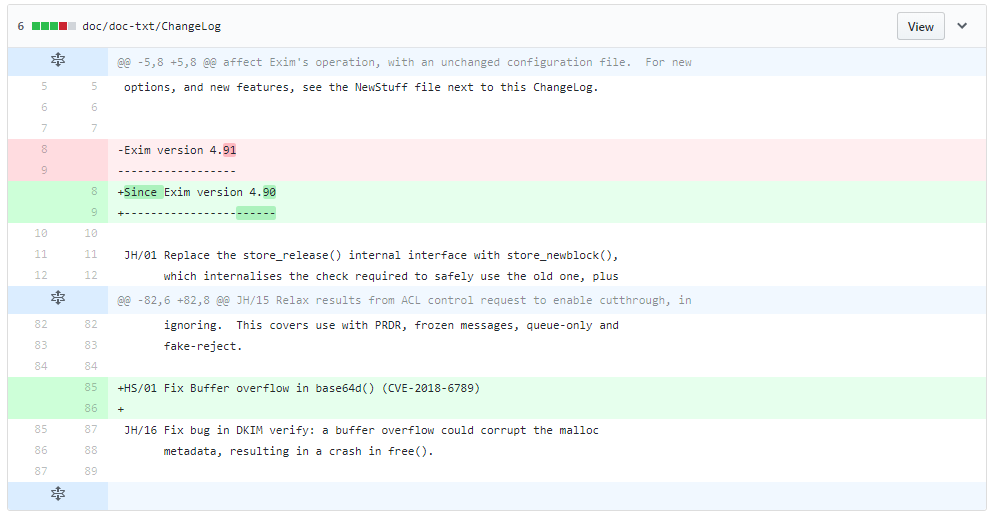
Task: Expand hidden lines between lines 12 and 82
Action: click(58, 299)
